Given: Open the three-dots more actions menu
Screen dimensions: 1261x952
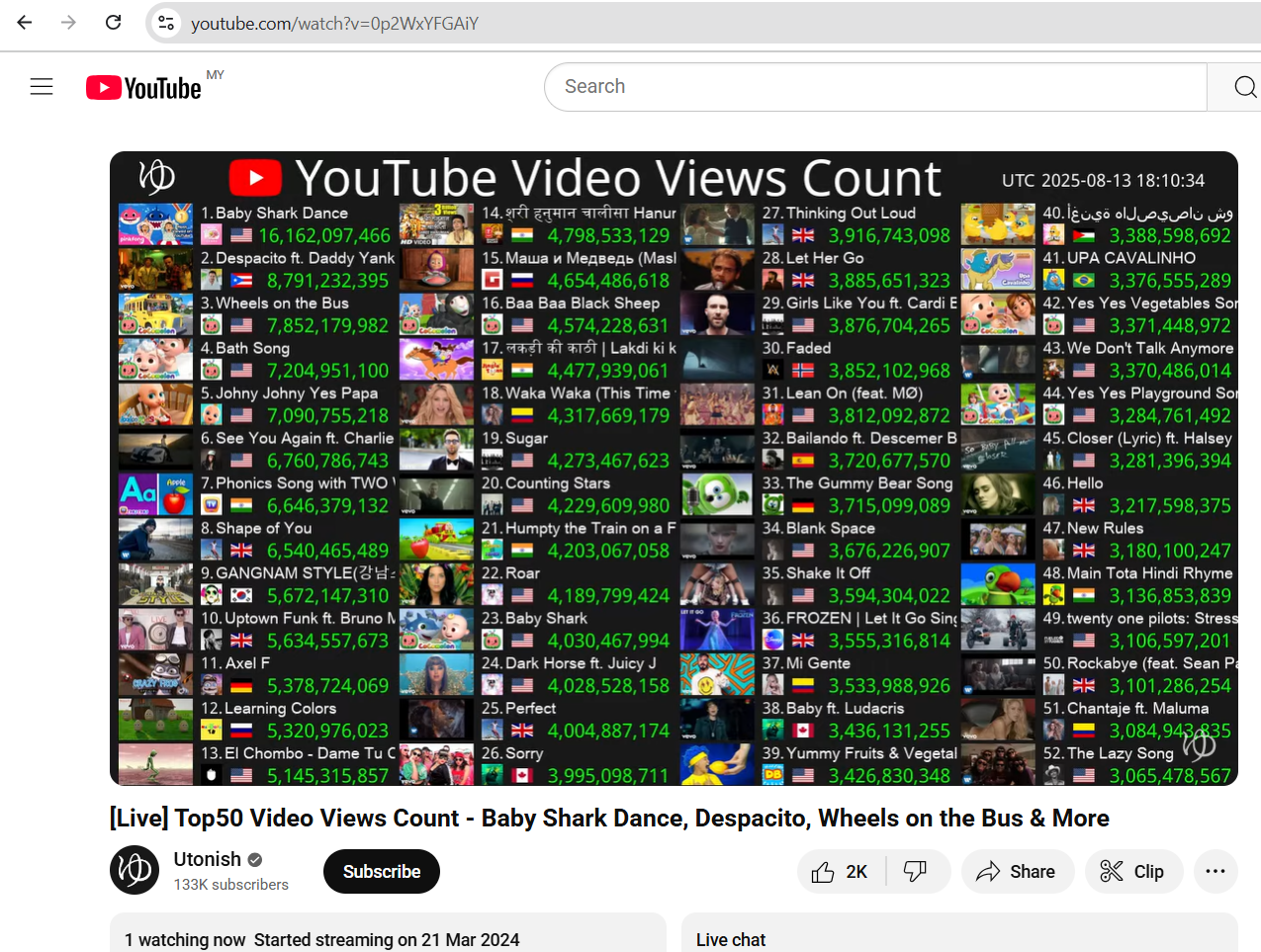Looking at the screenshot, I should [x=1216, y=872].
